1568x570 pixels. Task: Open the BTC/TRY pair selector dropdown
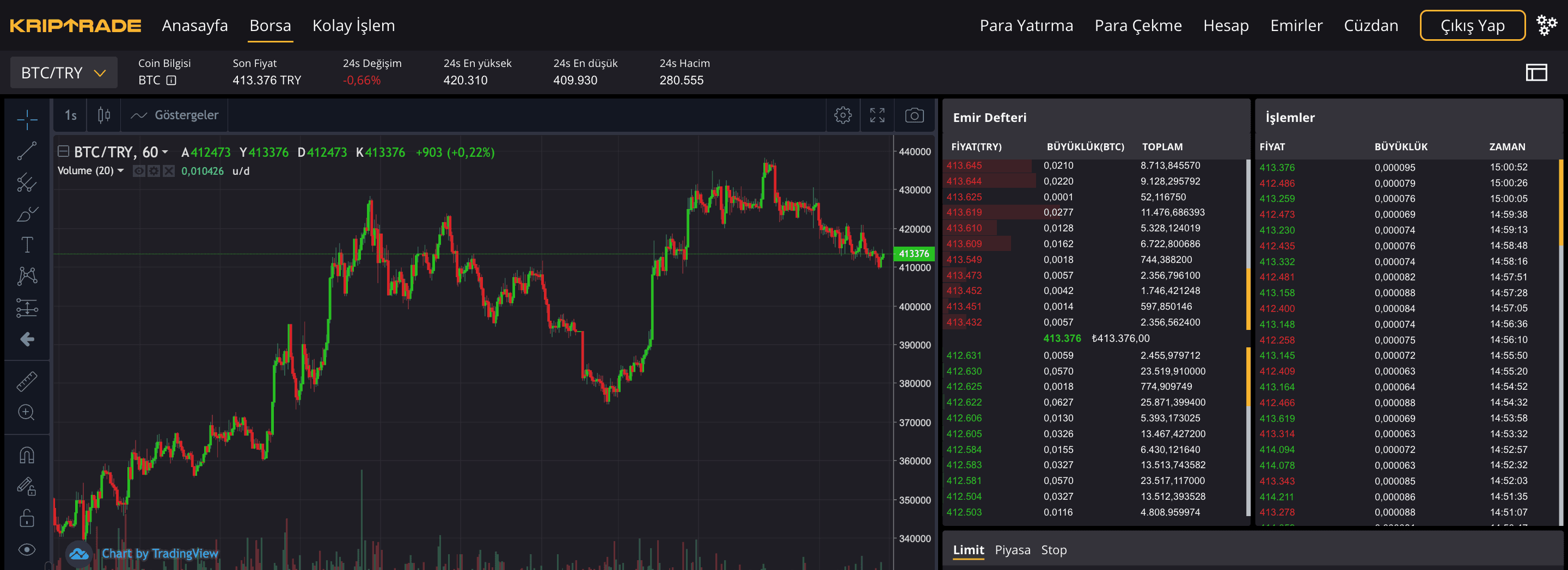click(63, 73)
